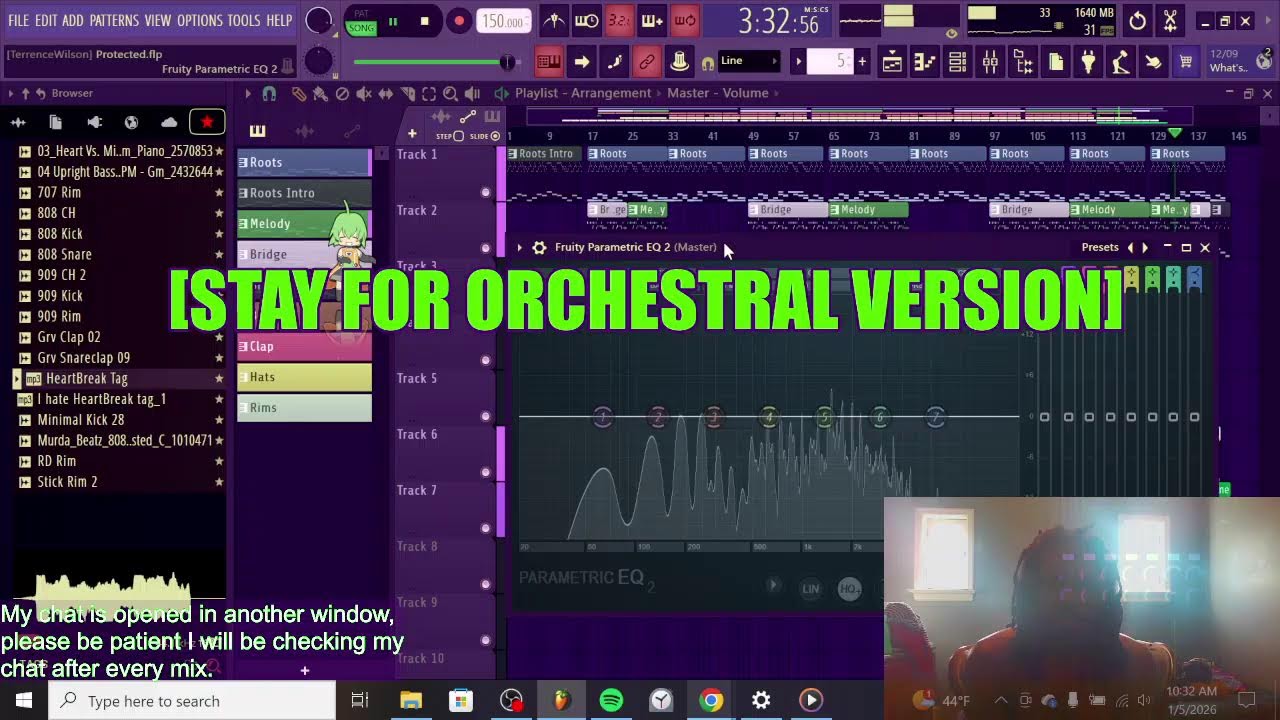Toggle the HQ button in Parametric EQ
Screen dimensions: 1280x720
pos(849,589)
